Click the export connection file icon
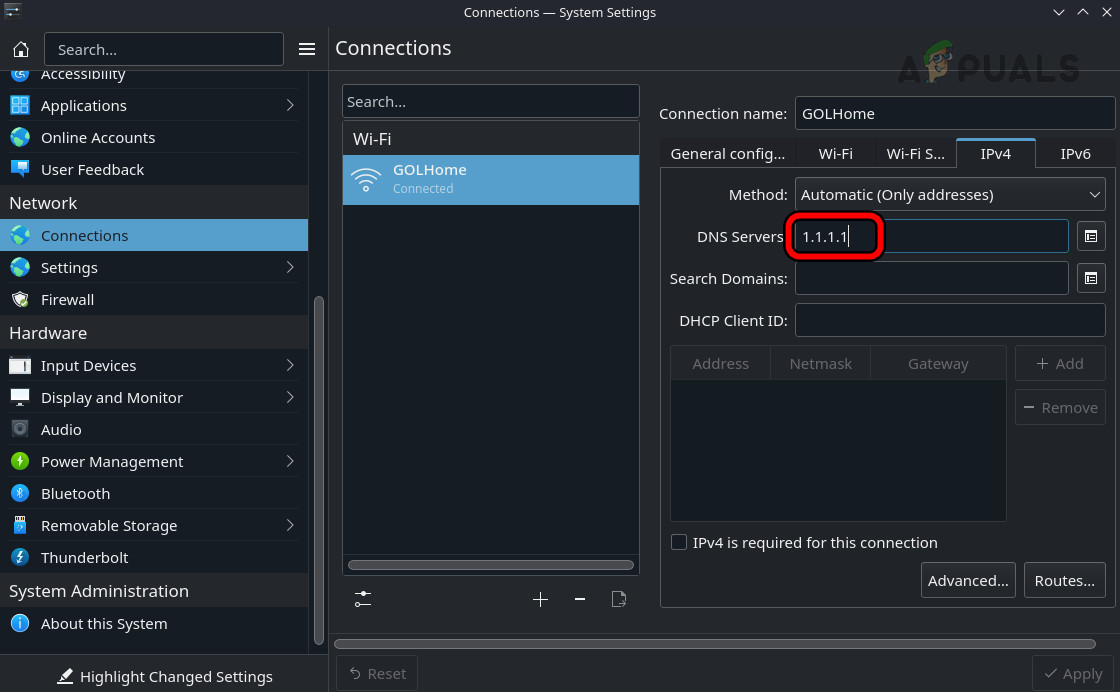Viewport: 1120px width, 692px height. tap(619, 599)
